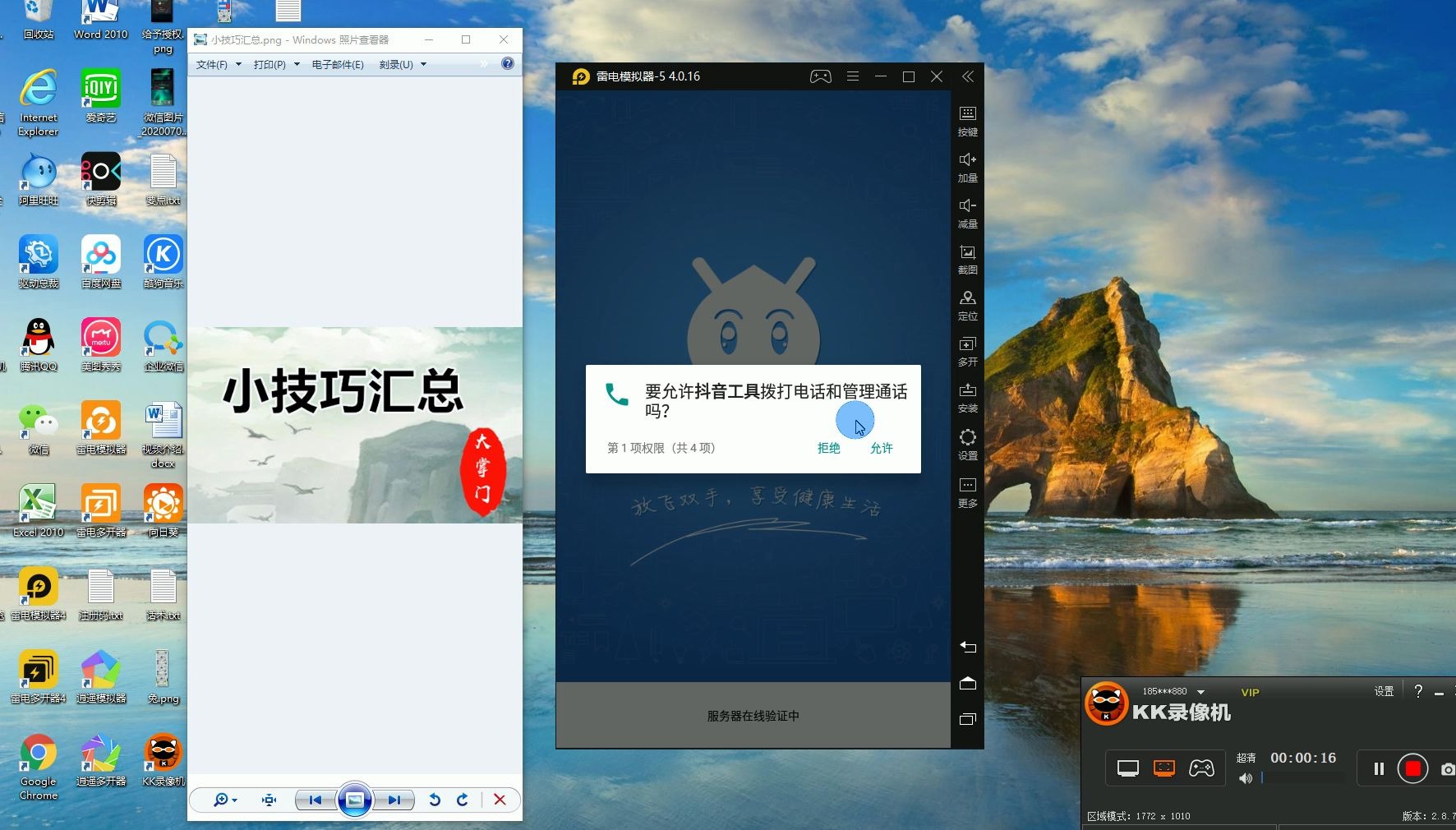Open the KK录像机 account dropdown arrow

pyautogui.click(x=1200, y=692)
